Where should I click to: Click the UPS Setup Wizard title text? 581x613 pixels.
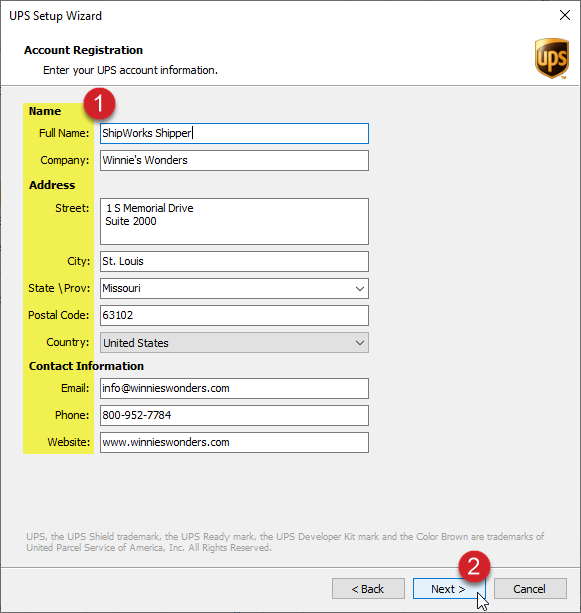pyautogui.click(x=56, y=16)
